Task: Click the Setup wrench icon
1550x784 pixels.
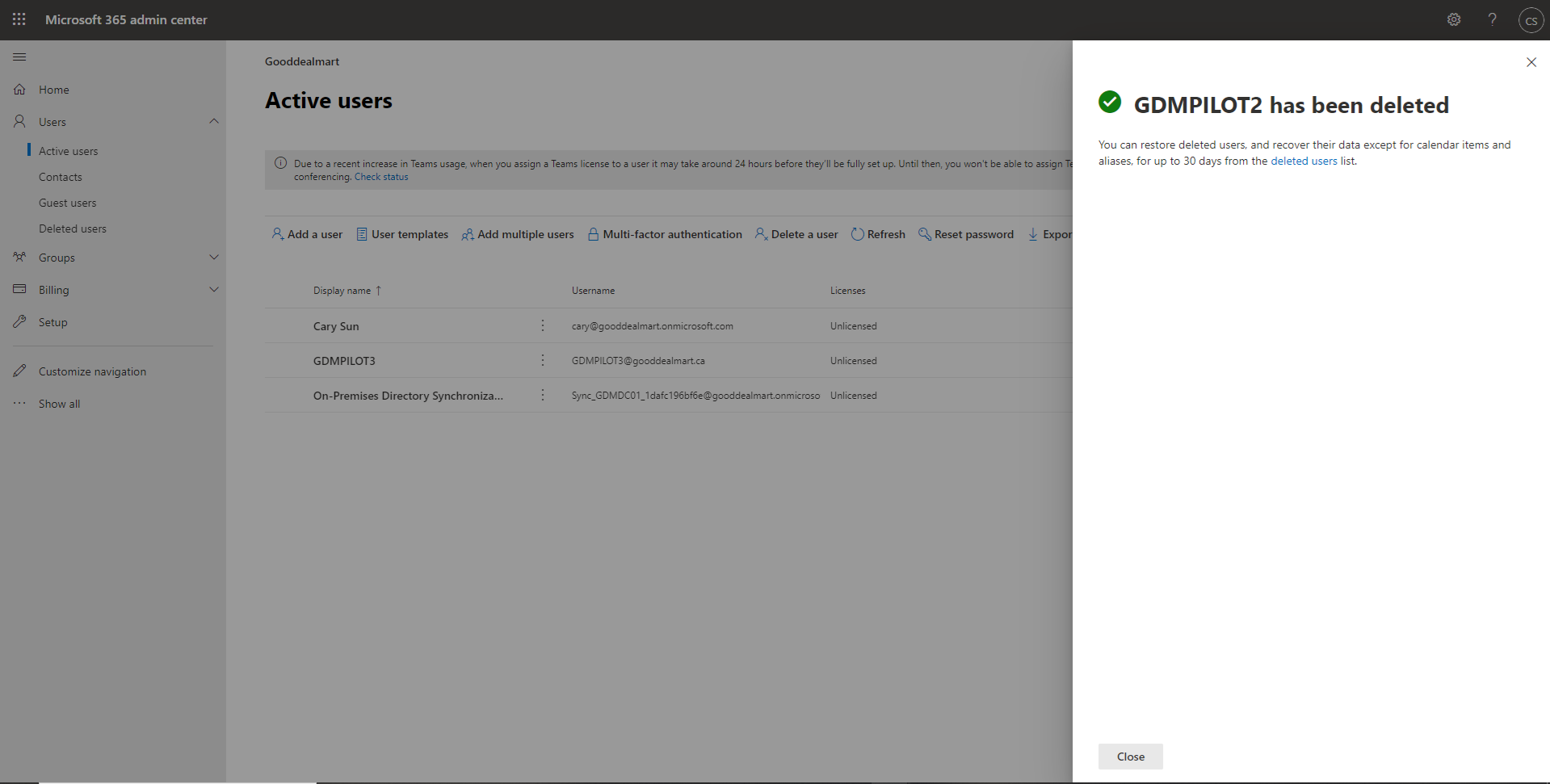Action: [19, 321]
